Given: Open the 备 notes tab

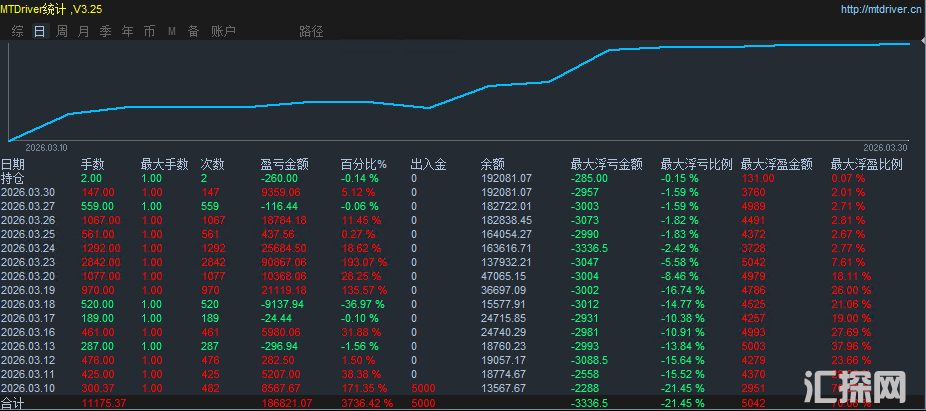Looking at the screenshot, I should pos(193,31).
